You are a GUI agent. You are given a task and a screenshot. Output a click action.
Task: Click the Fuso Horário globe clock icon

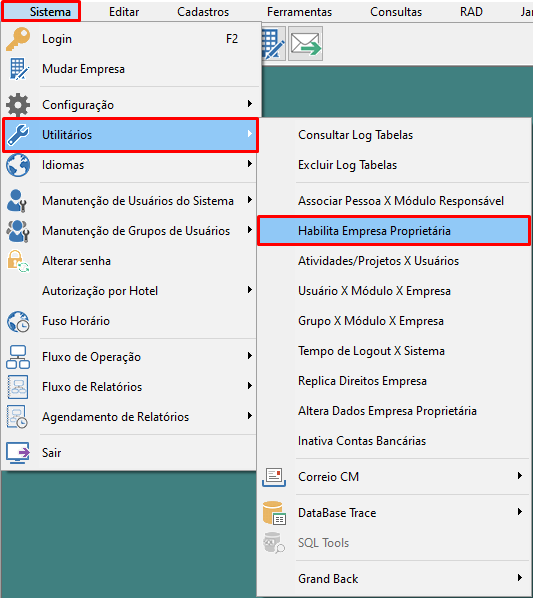click(x=18, y=321)
